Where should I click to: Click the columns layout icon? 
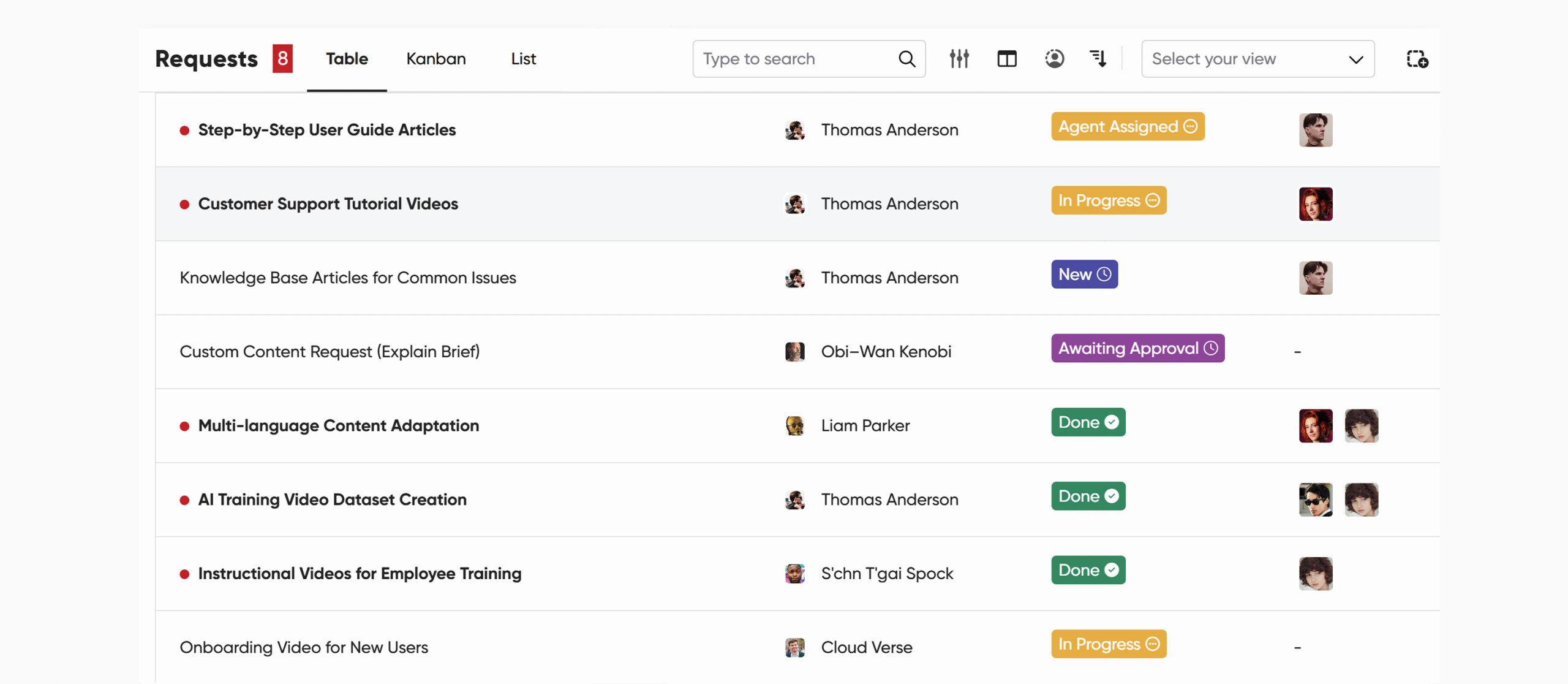click(x=1007, y=59)
